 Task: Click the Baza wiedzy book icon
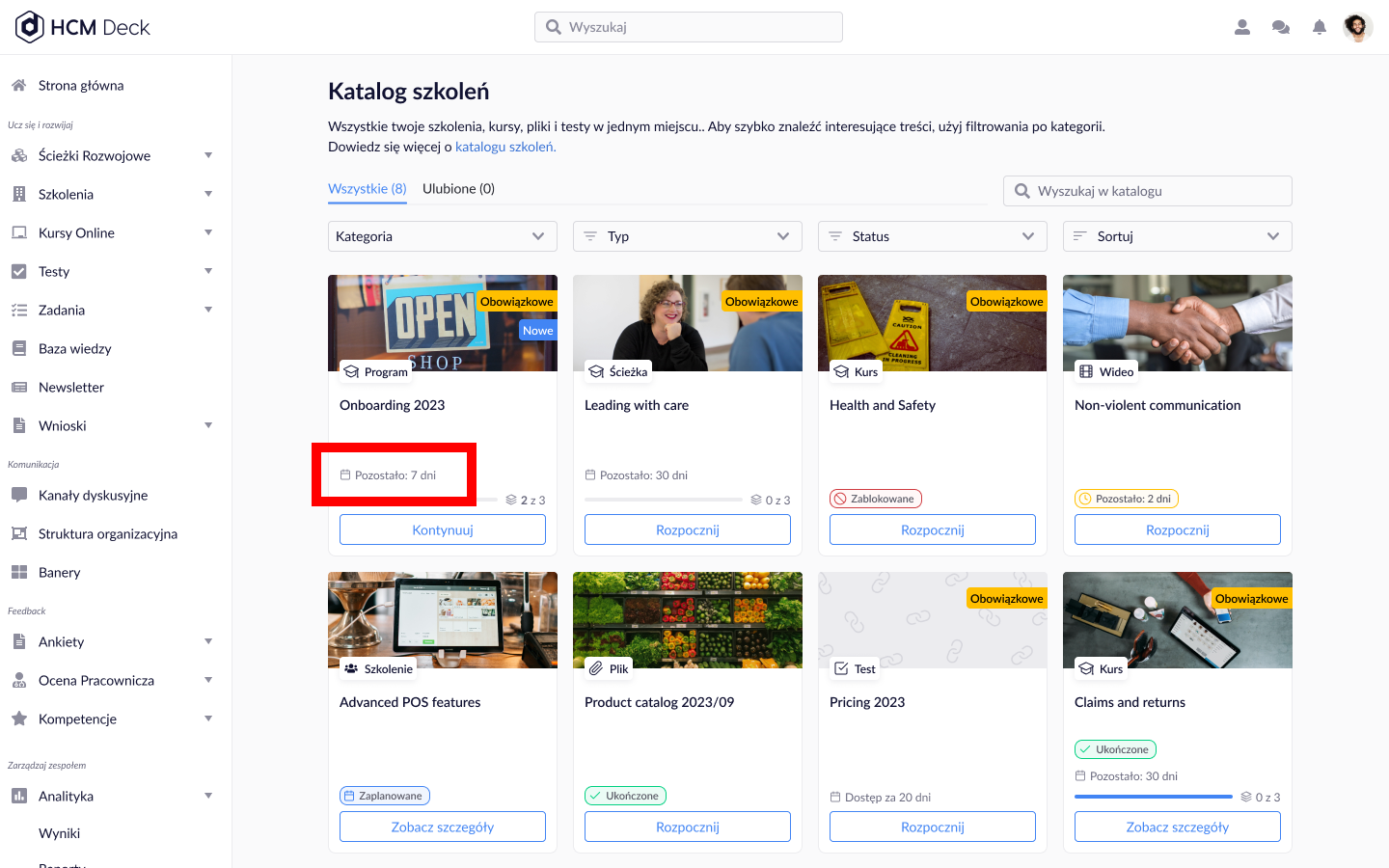18,348
